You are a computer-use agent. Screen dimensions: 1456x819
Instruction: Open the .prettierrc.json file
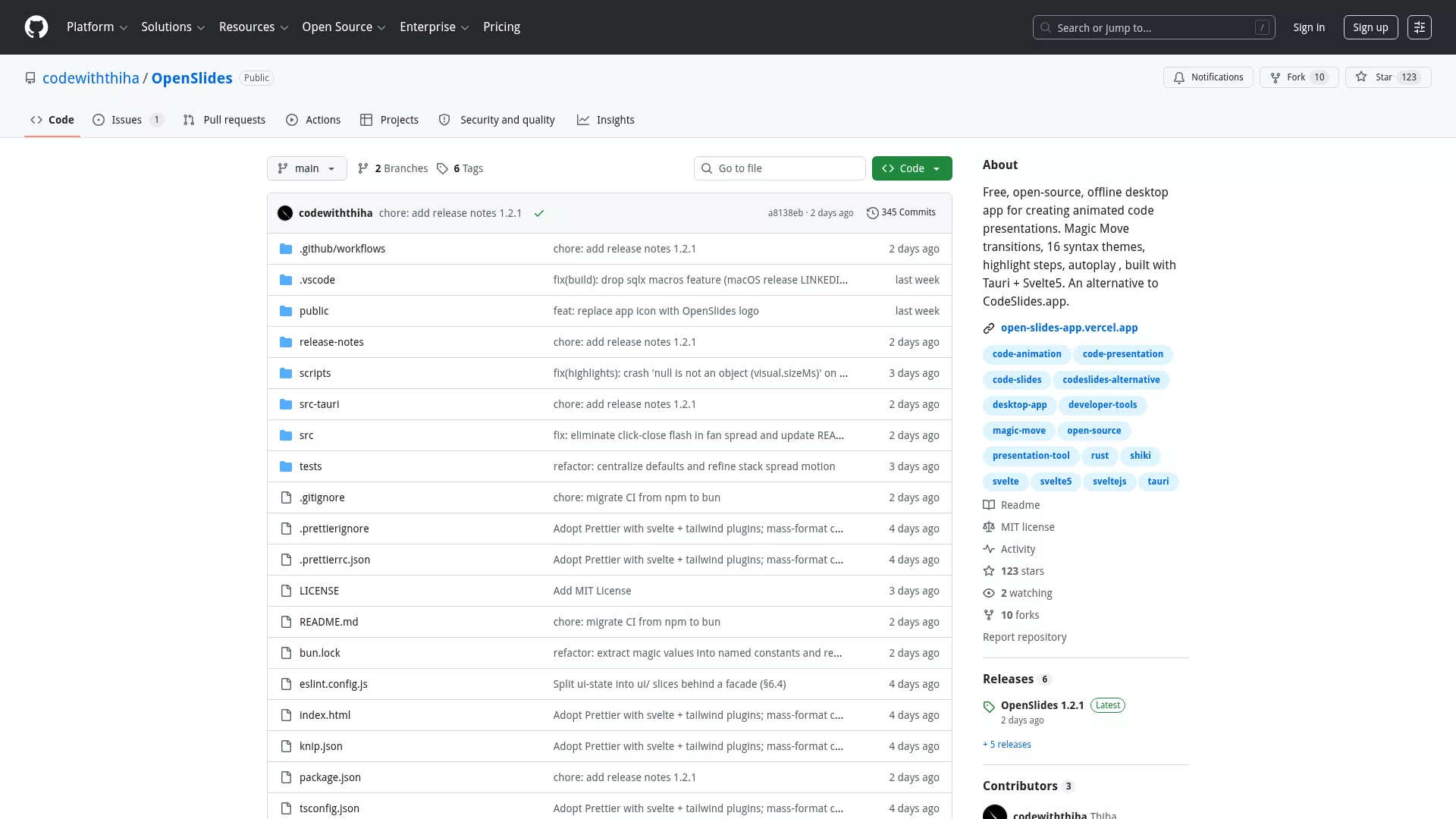pos(334,560)
